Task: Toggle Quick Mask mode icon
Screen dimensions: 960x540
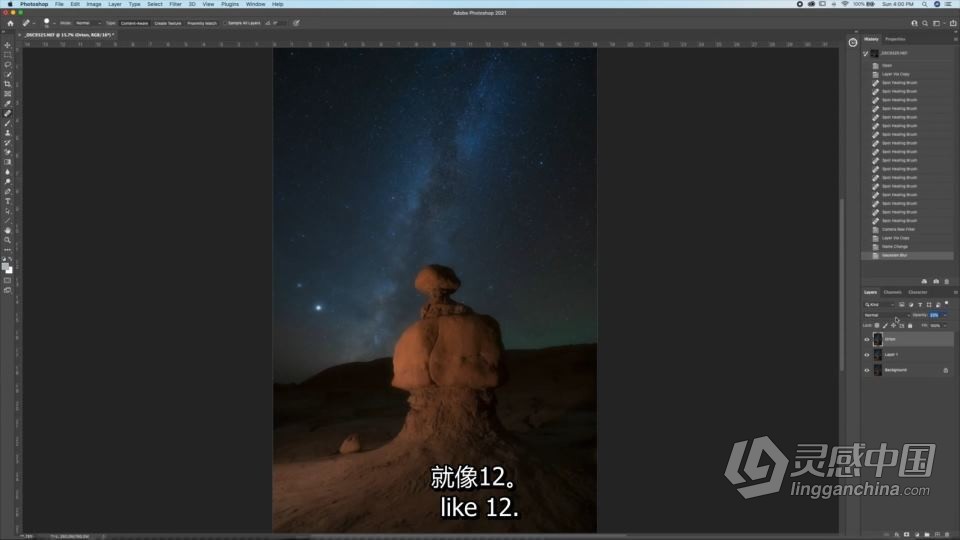Action: coord(7,280)
